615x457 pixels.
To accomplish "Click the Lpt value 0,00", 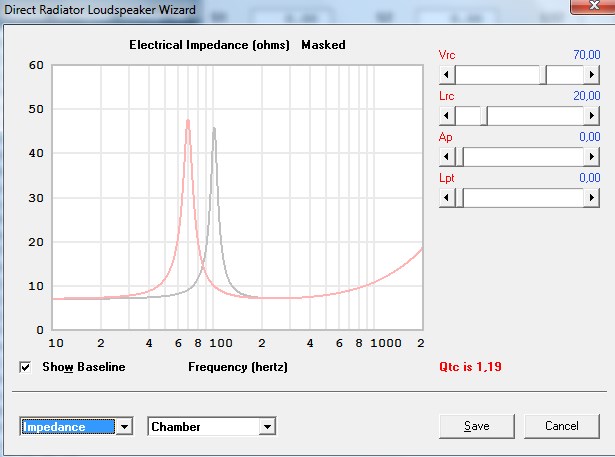I will 590,177.
